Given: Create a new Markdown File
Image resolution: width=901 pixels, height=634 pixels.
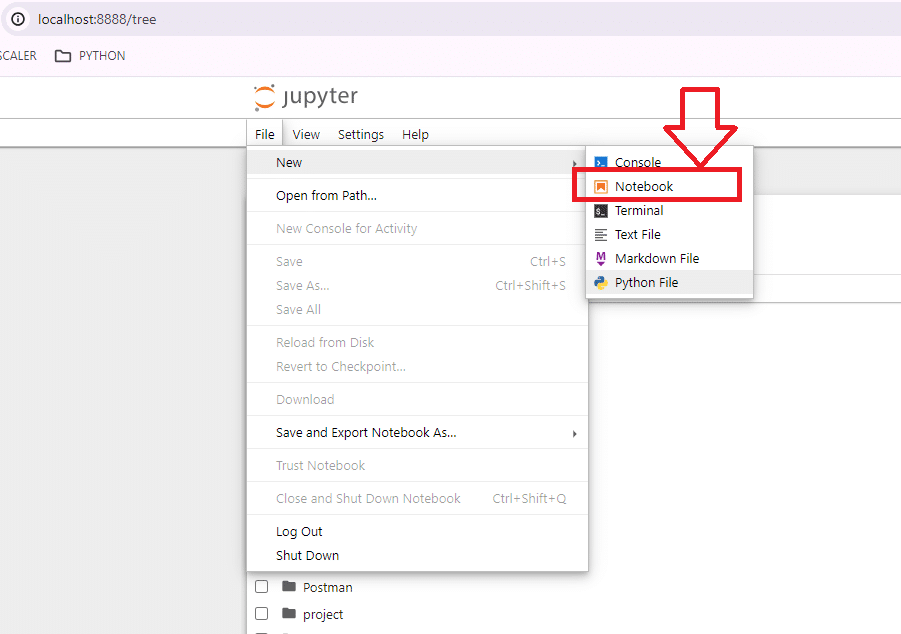Looking at the screenshot, I should (x=669, y=259).
